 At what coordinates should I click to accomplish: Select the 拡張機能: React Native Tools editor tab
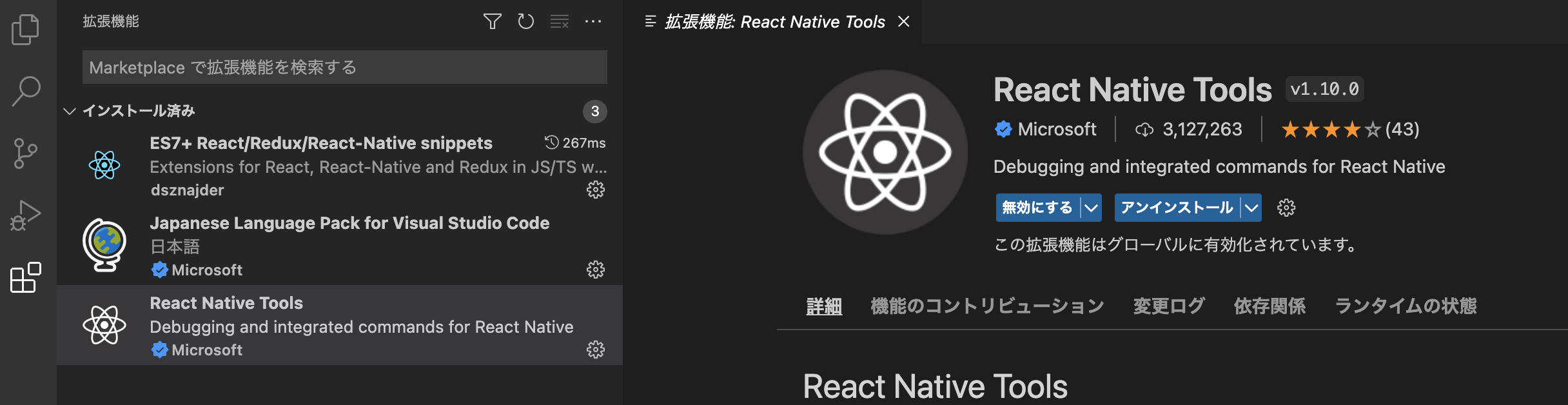coord(774,22)
